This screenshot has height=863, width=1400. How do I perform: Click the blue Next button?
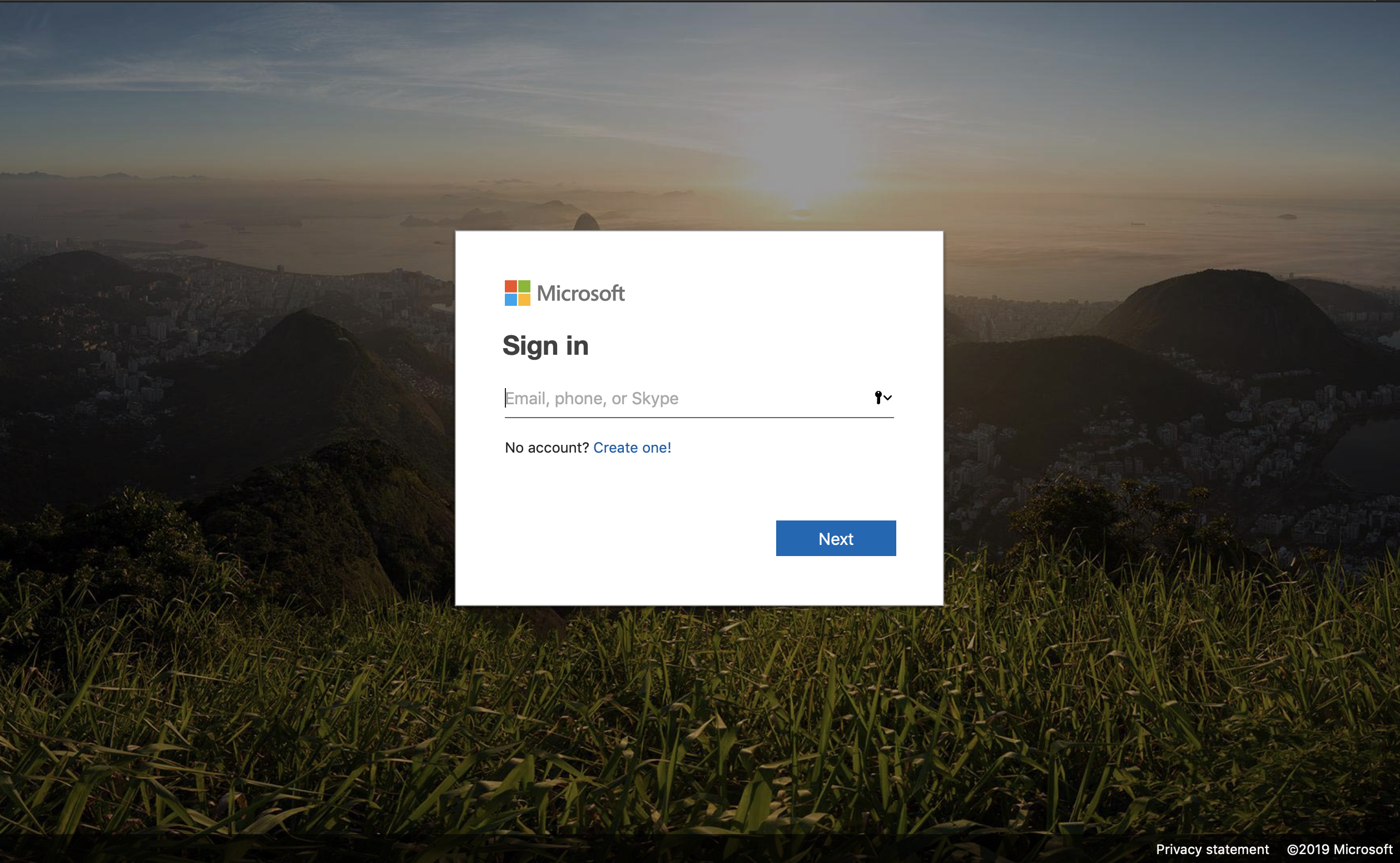pyautogui.click(x=836, y=538)
